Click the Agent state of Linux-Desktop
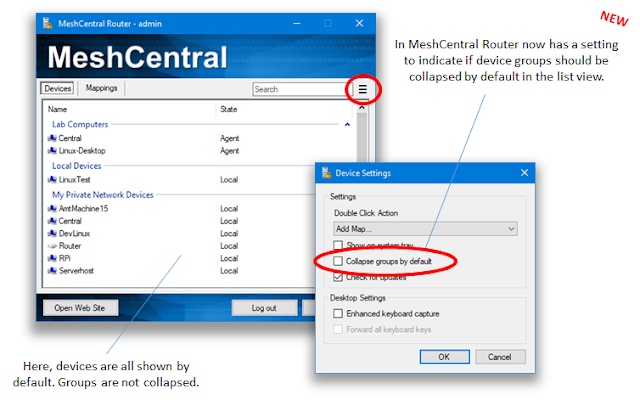The height and width of the screenshot is (400, 640). 230,151
